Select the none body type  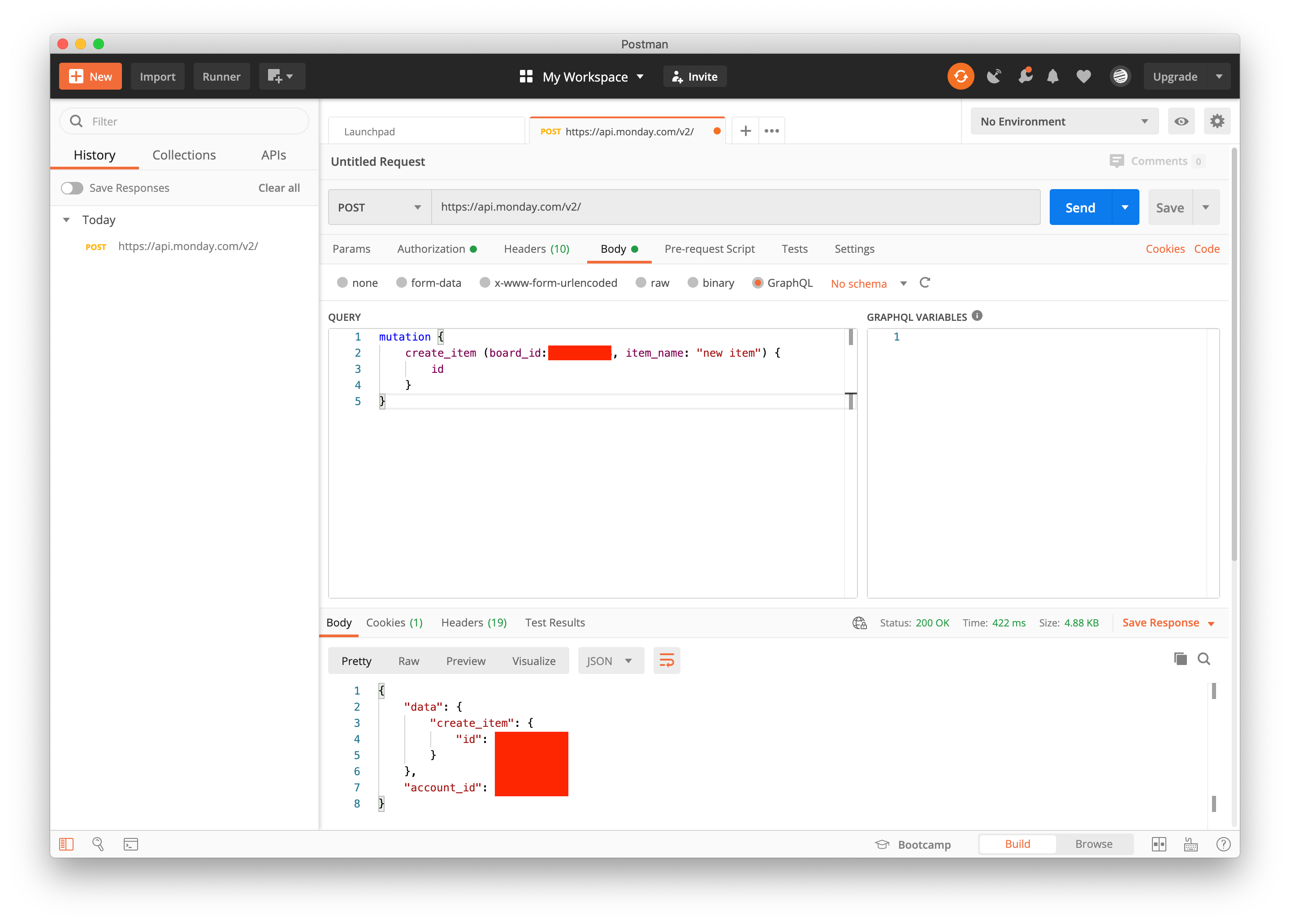[342, 283]
